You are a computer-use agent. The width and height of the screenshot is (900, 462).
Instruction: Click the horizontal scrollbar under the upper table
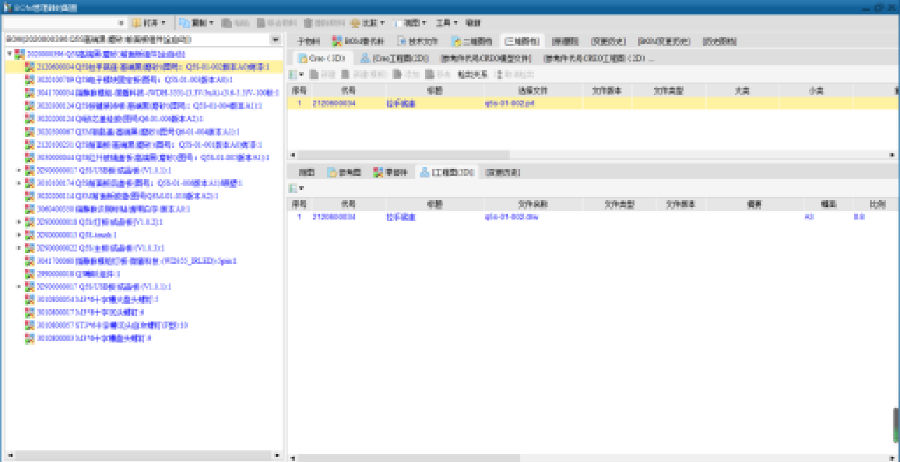click(588, 155)
